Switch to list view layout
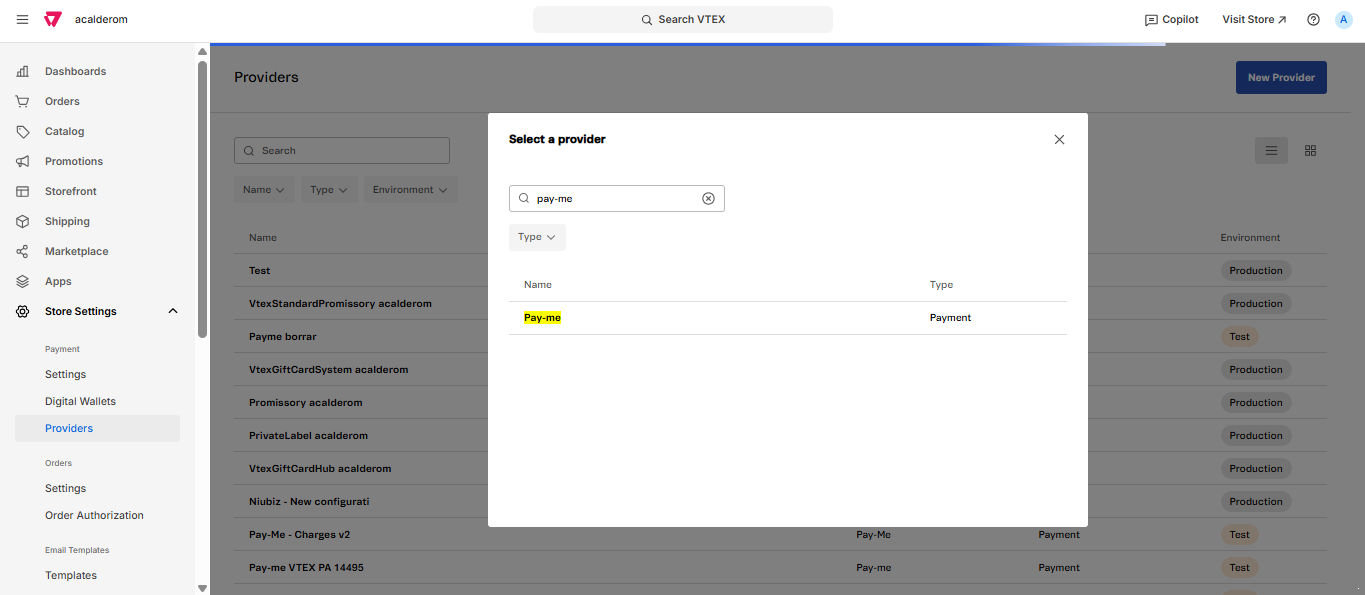Screen dimensions: 1365x595 point(1271,151)
